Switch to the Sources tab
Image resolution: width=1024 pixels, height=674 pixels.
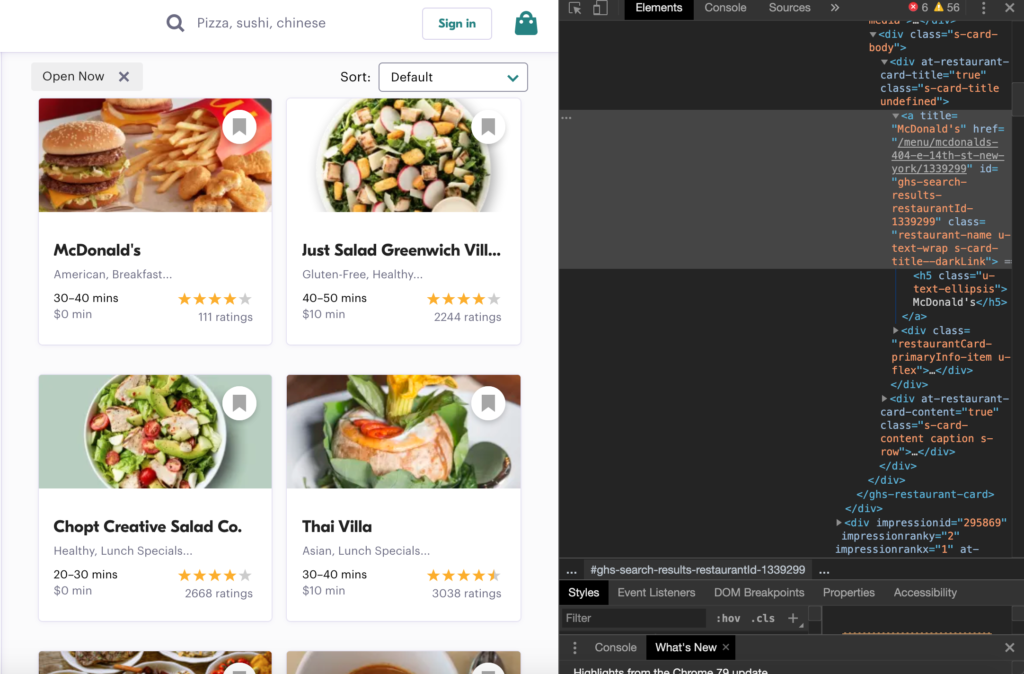tap(789, 8)
